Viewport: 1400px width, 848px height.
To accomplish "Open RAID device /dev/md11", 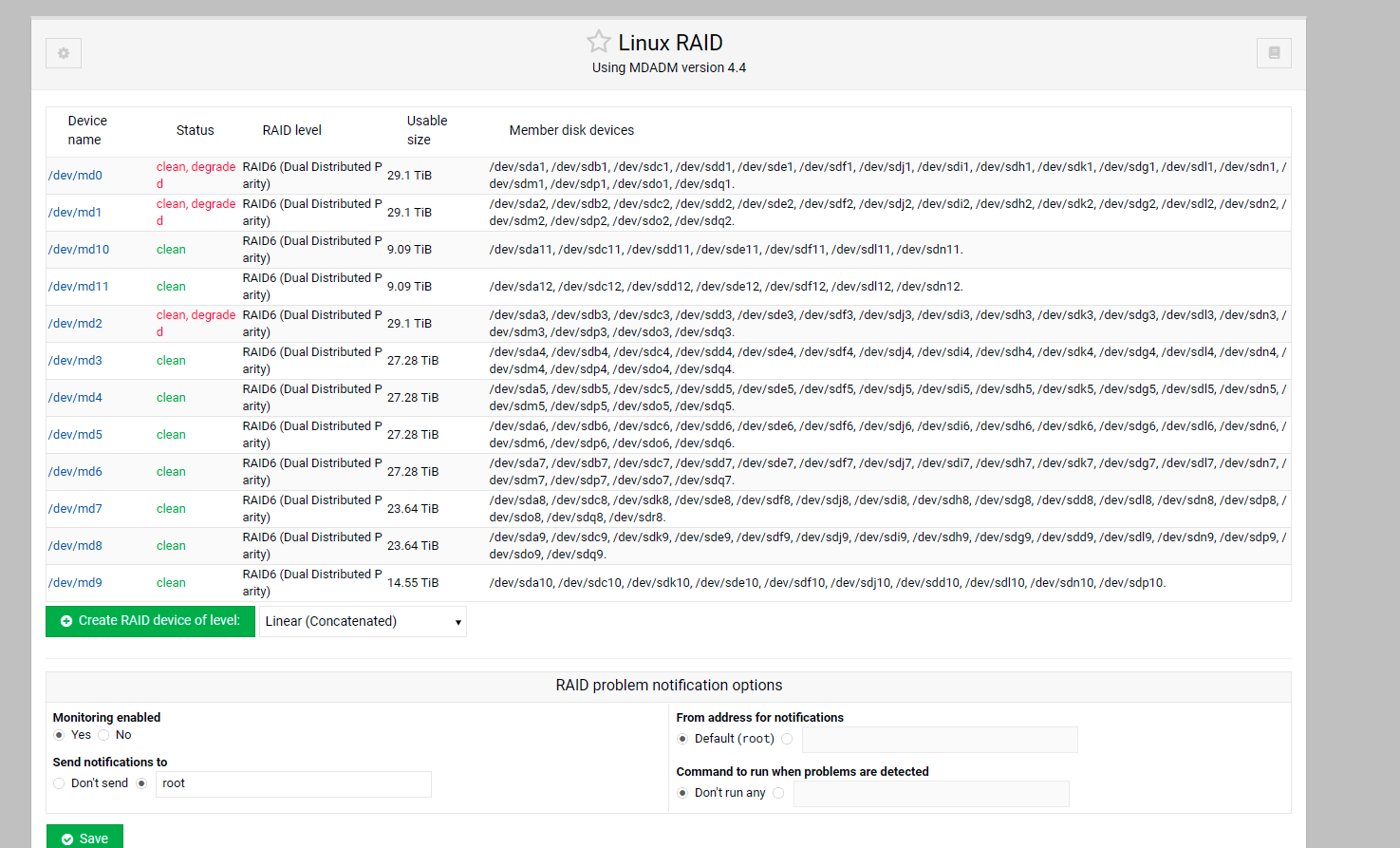I will tap(79, 287).
